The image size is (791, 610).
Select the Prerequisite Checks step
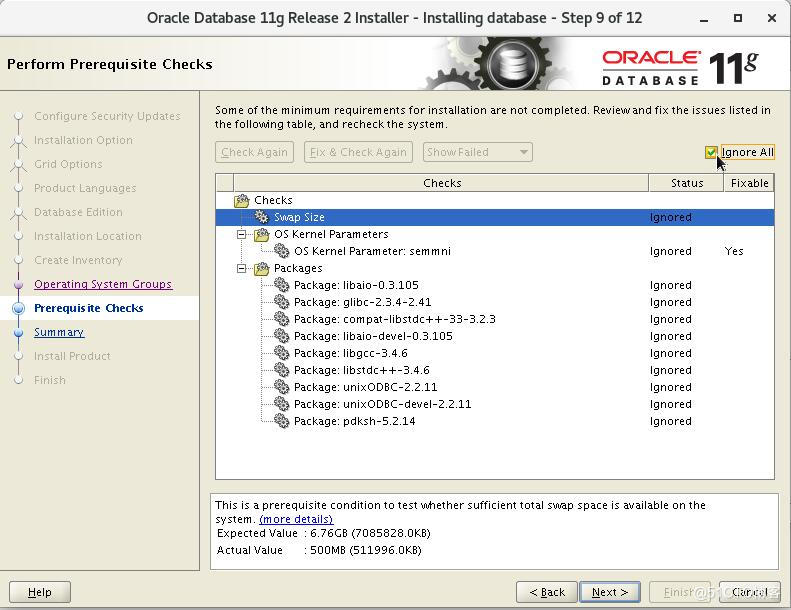point(89,308)
